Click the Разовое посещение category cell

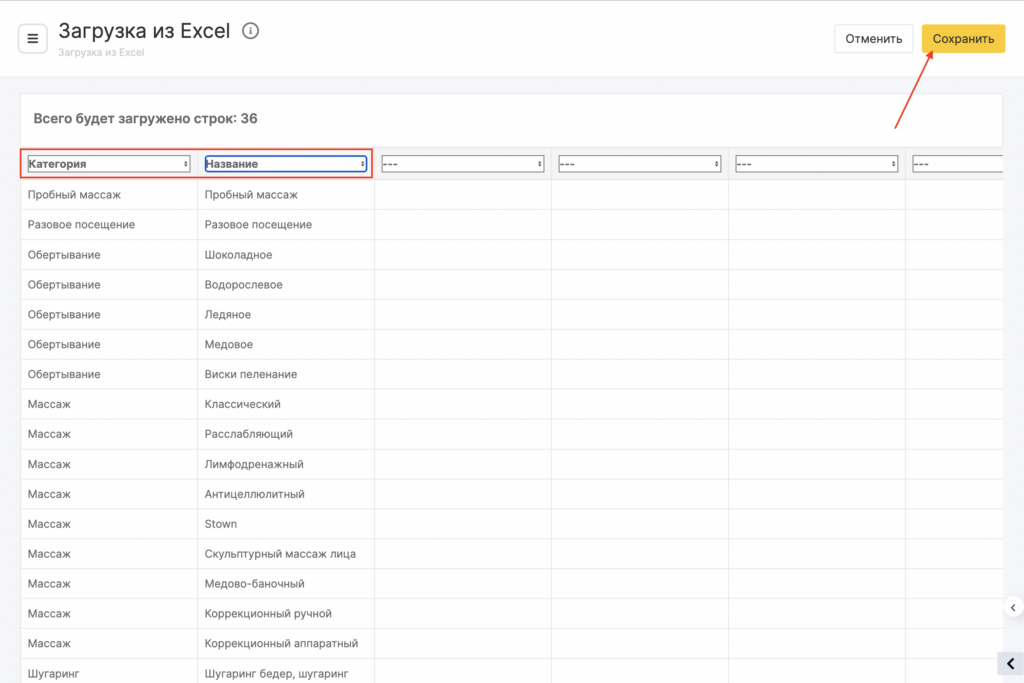(x=81, y=225)
